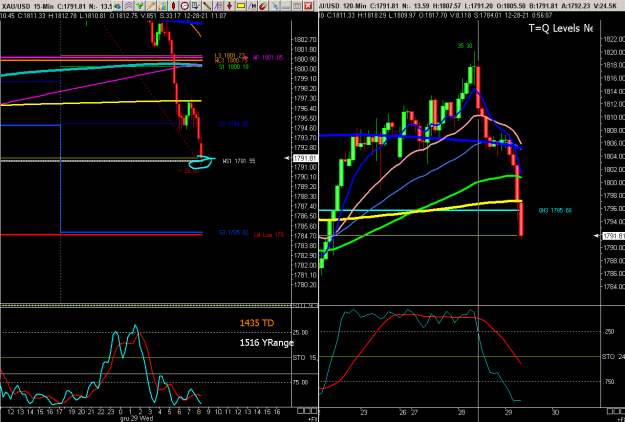Click current price tag 1791.81 on 15-Min axis
The width and height of the screenshot is (625, 422).
coord(305,158)
